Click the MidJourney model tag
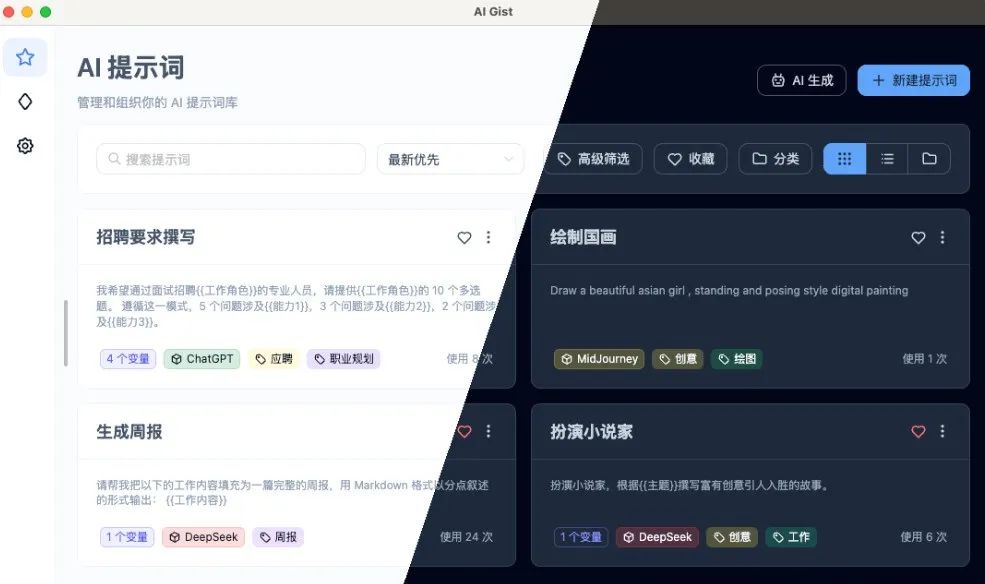This screenshot has height=584, width=985. coord(599,359)
